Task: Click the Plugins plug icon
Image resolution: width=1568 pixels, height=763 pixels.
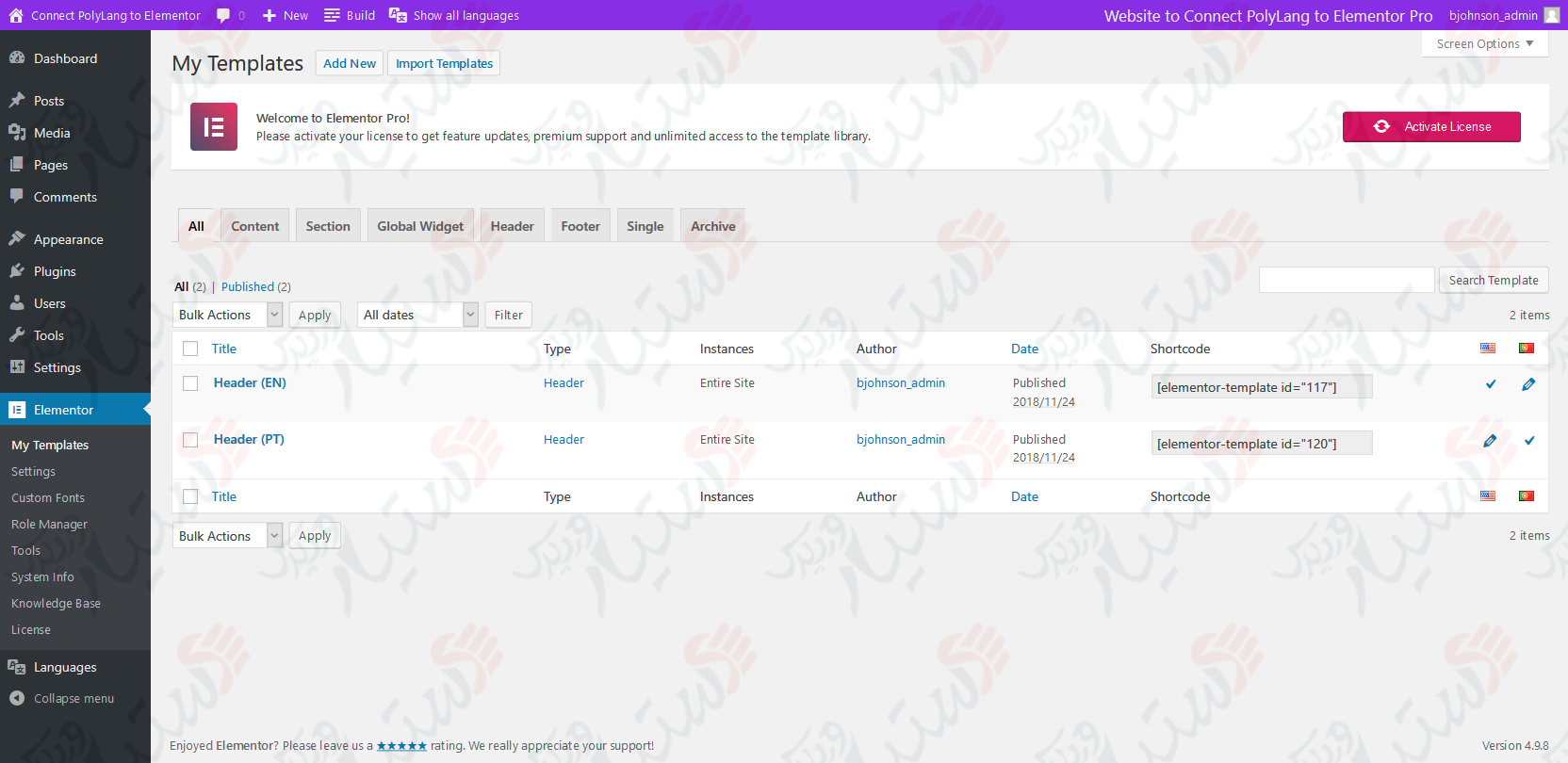Action: click(17, 270)
